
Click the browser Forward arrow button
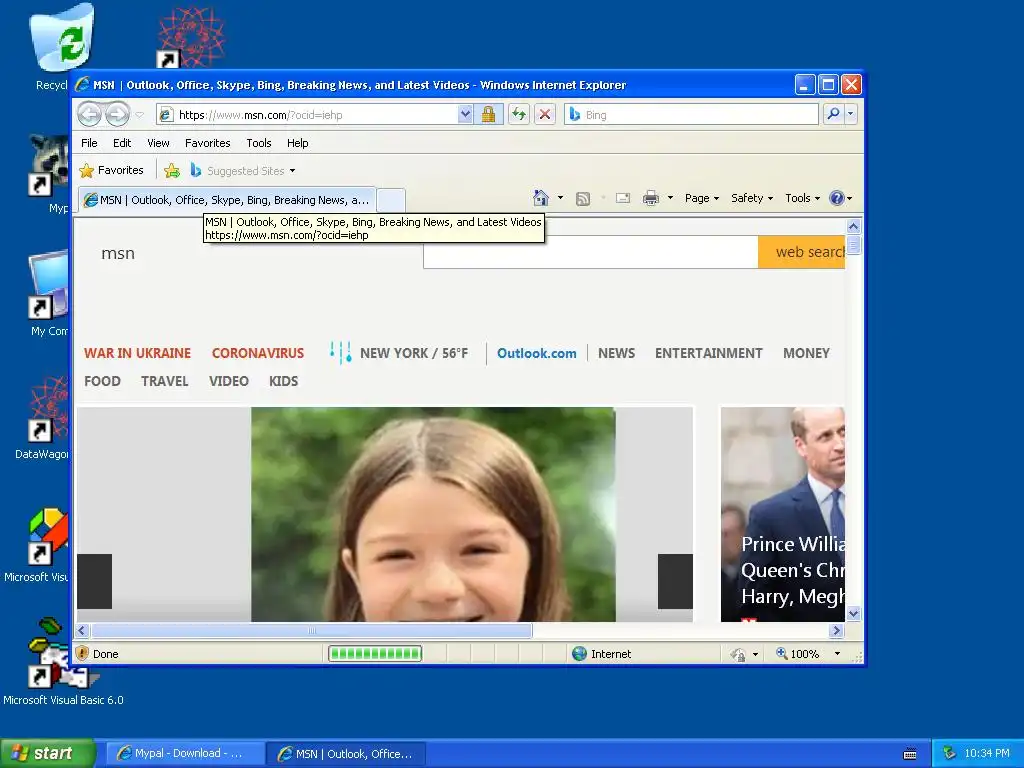click(x=118, y=114)
